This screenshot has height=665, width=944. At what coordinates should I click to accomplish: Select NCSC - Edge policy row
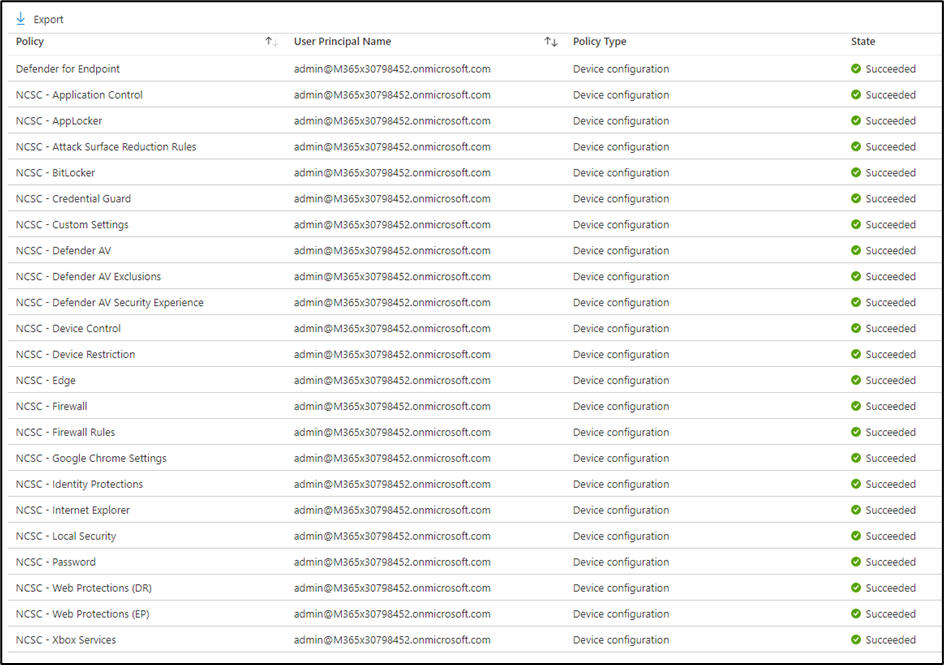[474, 380]
